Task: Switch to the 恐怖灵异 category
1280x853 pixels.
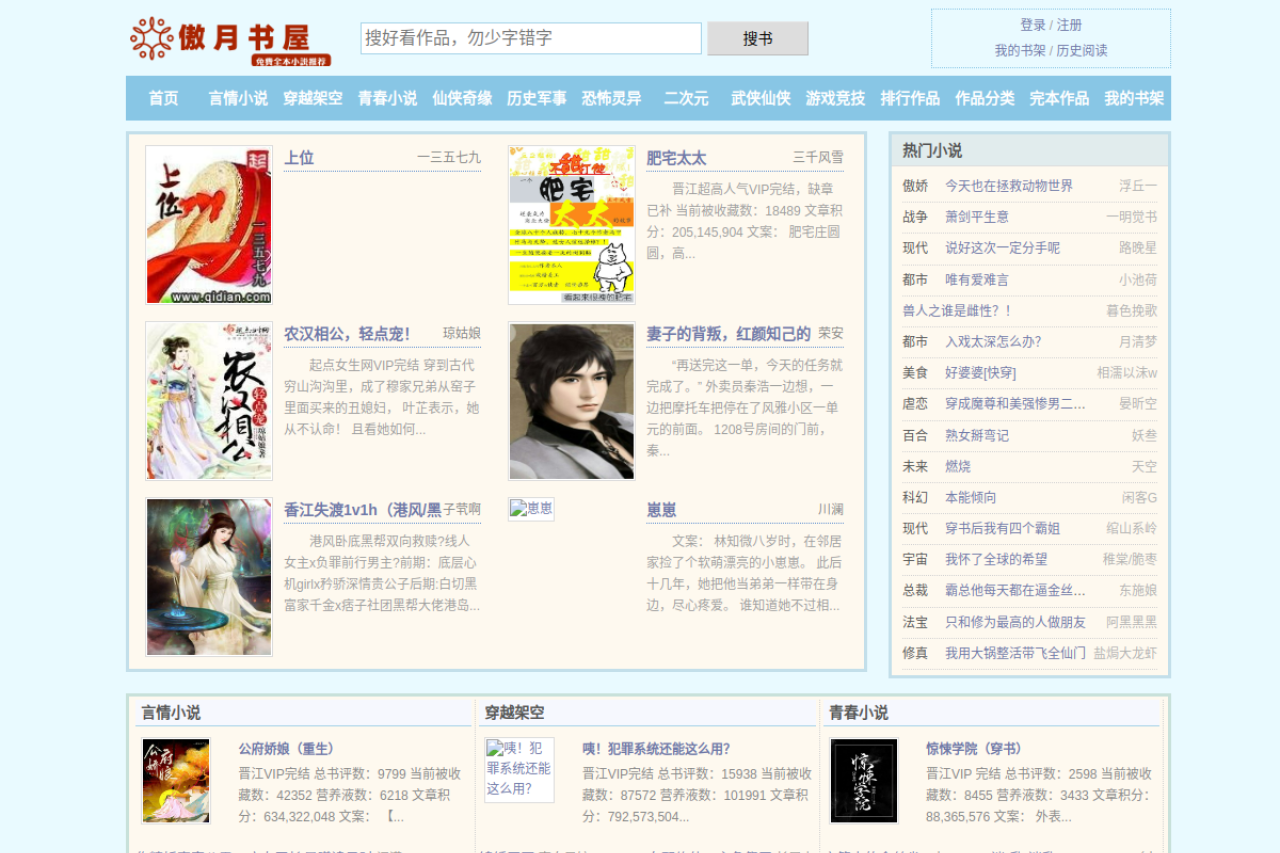Action: coord(611,98)
